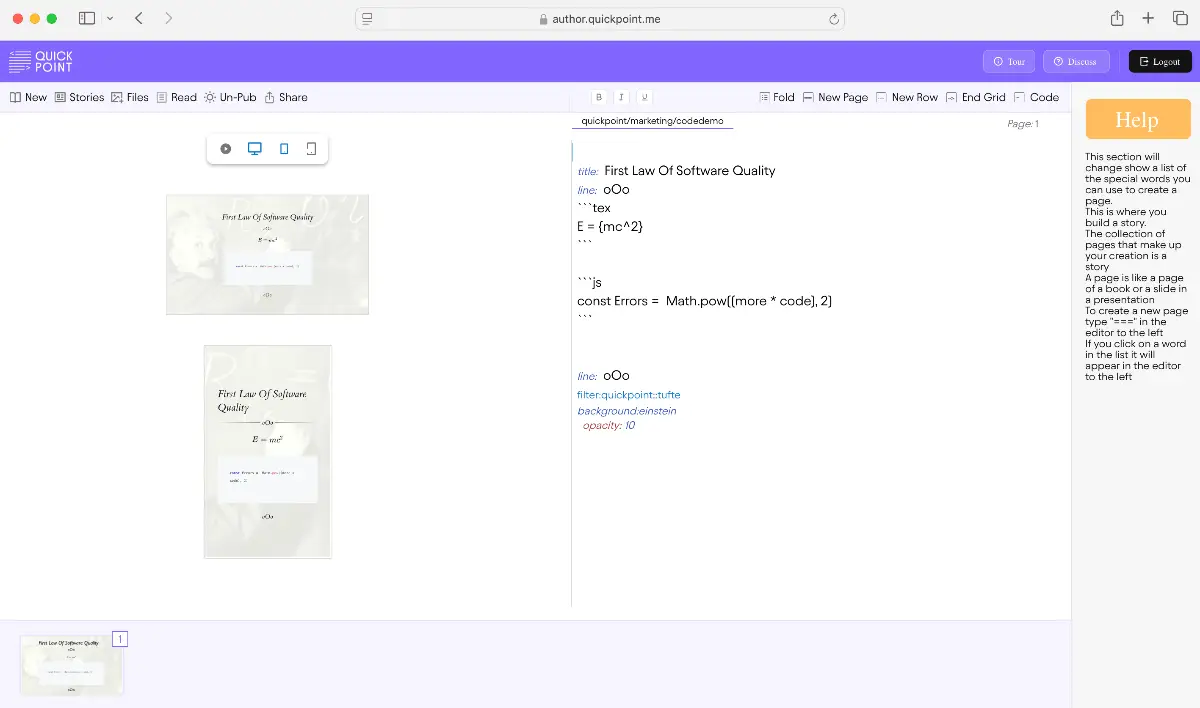
Task: Apply underline formatting with U button
Action: (644, 97)
